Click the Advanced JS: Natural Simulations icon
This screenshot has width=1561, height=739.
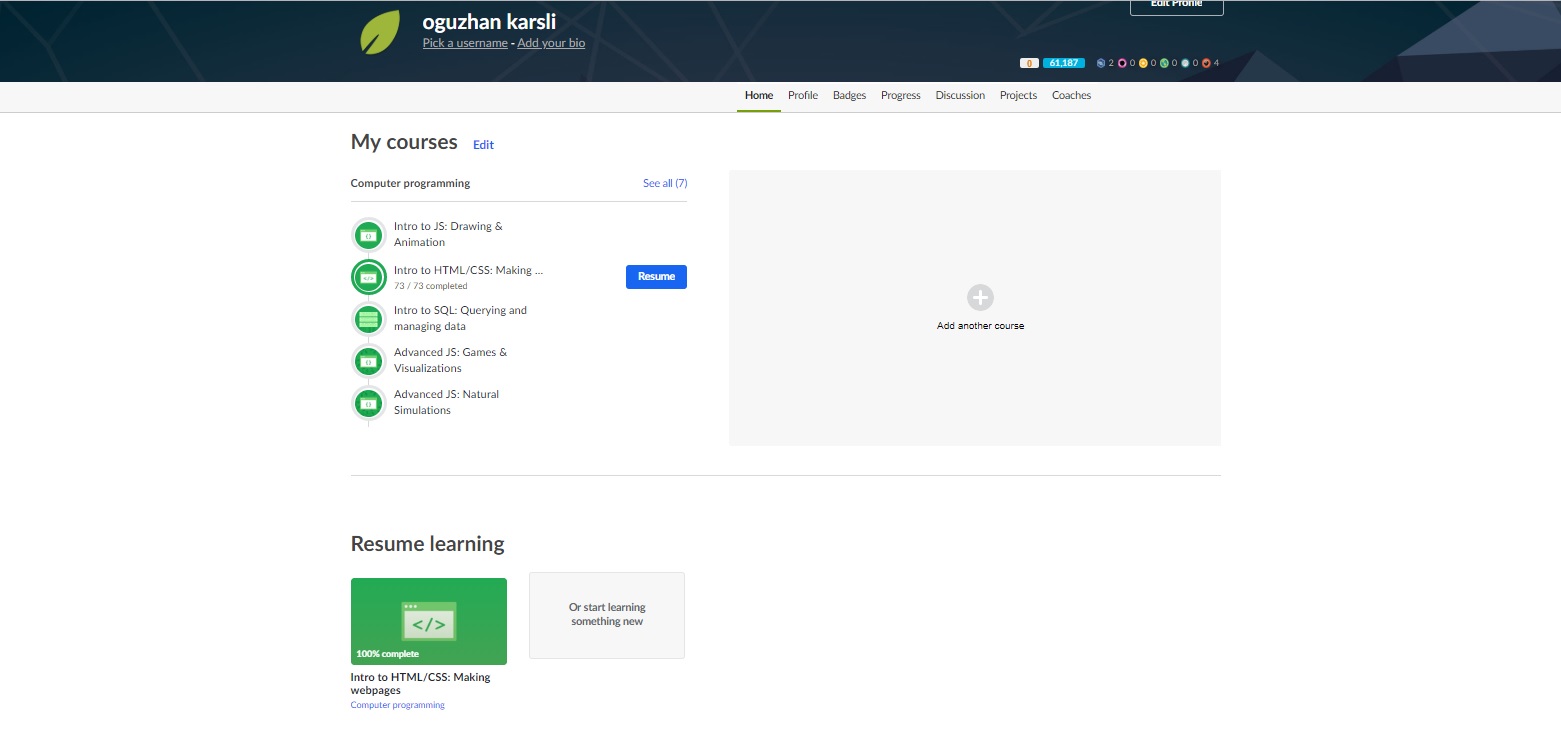pyautogui.click(x=368, y=403)
